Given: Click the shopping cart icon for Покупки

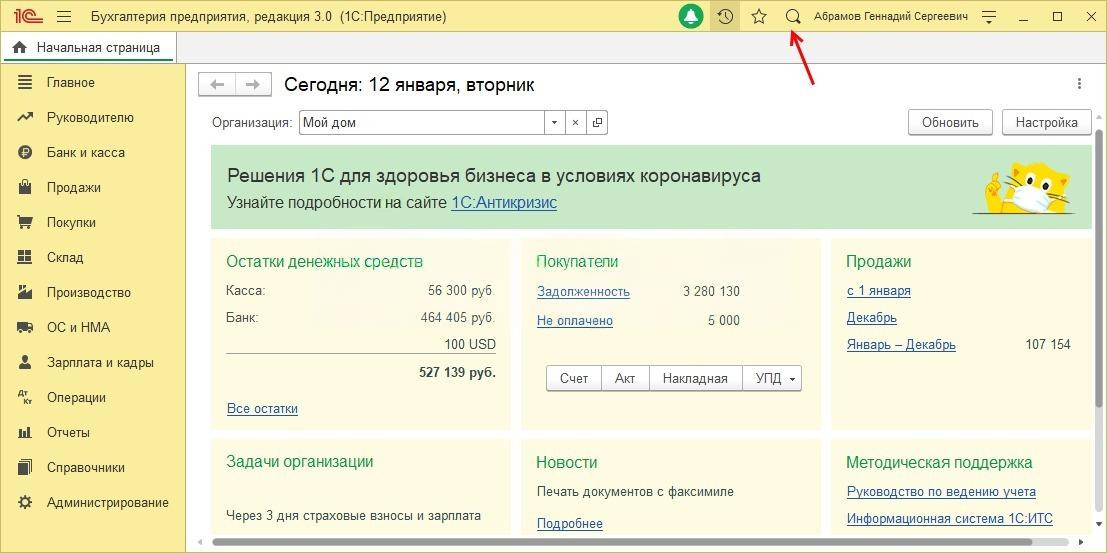Looking at the screenshot, I should (x=25, y=222).
